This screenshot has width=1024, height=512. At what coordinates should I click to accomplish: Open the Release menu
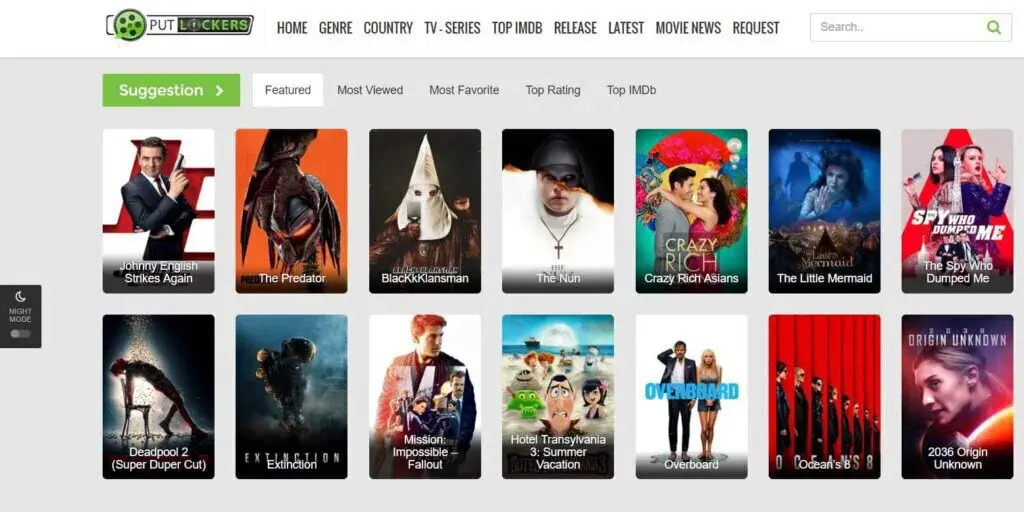[575, 28]
